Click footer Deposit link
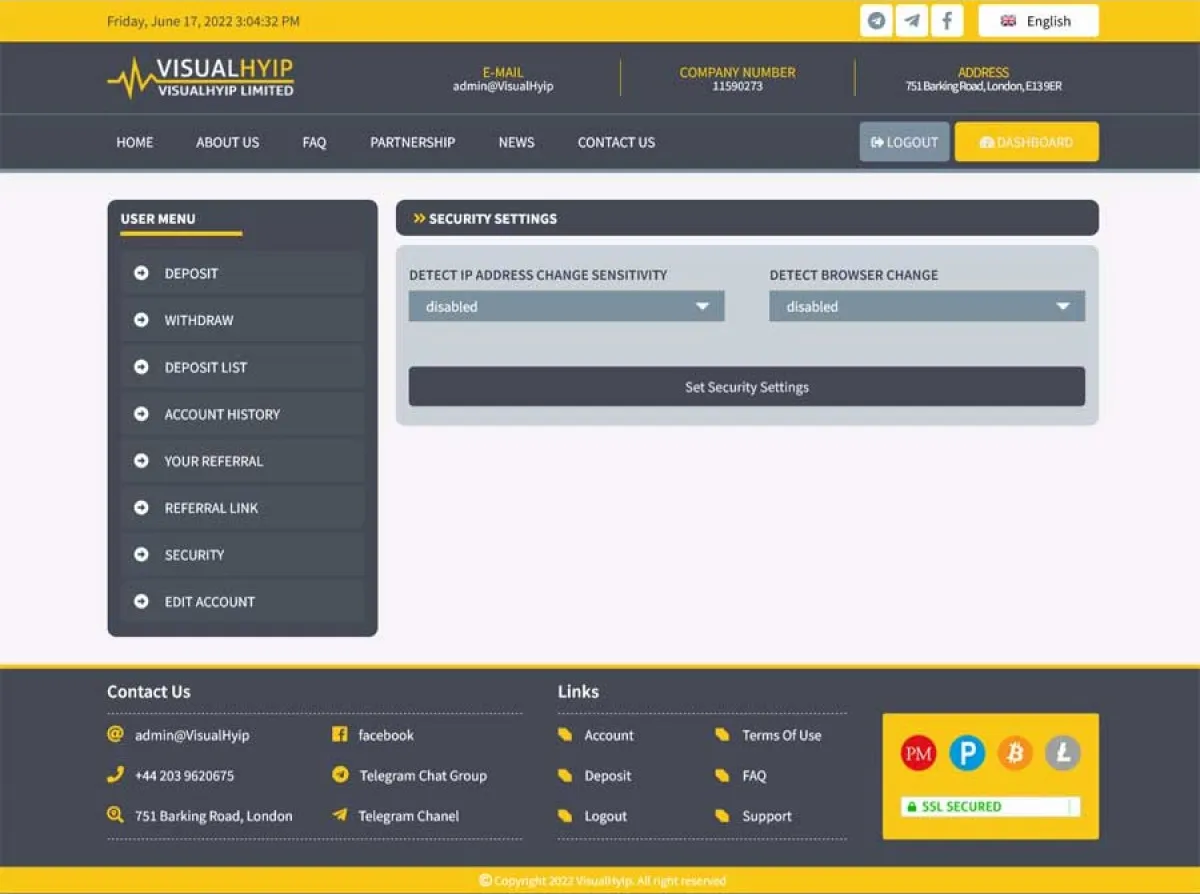1200x894 pixels. [x=608, y=775]
